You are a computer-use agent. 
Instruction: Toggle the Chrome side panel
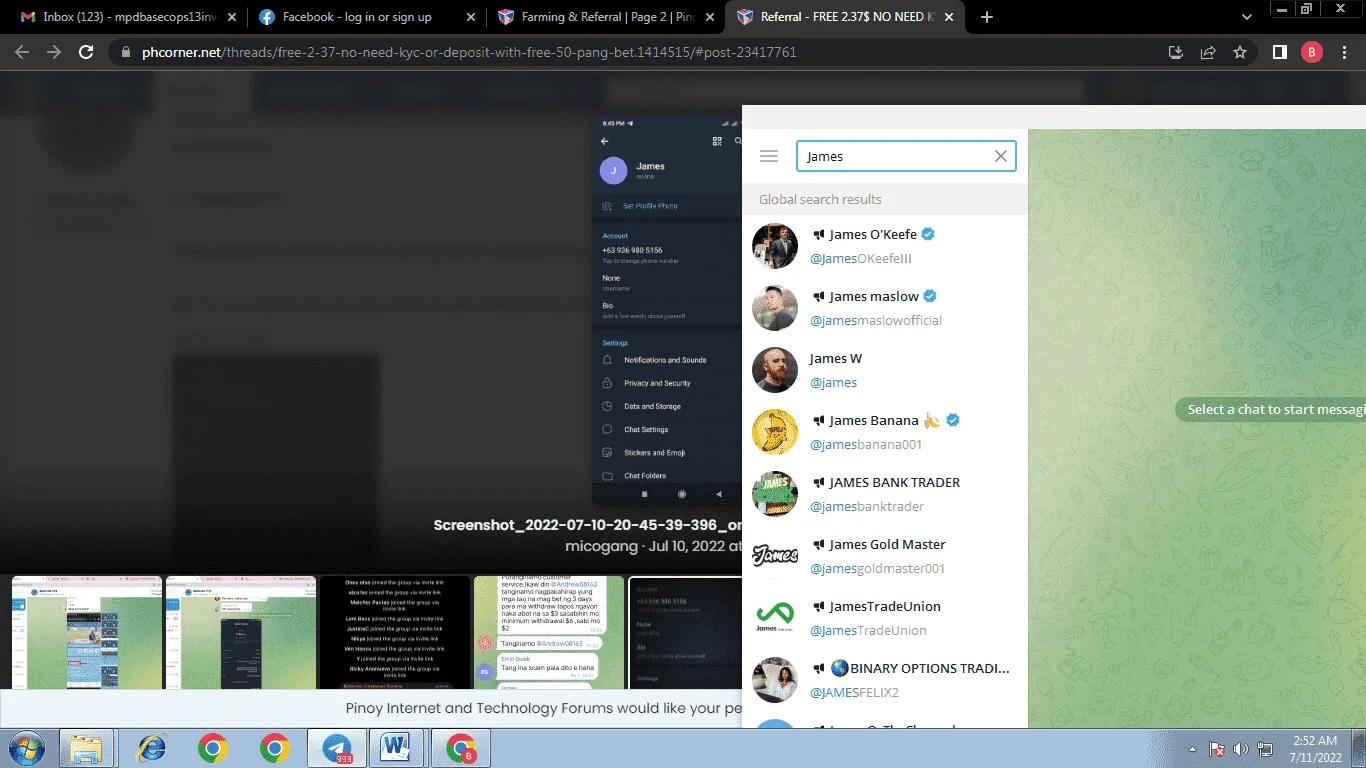[x=1279, y=52]
